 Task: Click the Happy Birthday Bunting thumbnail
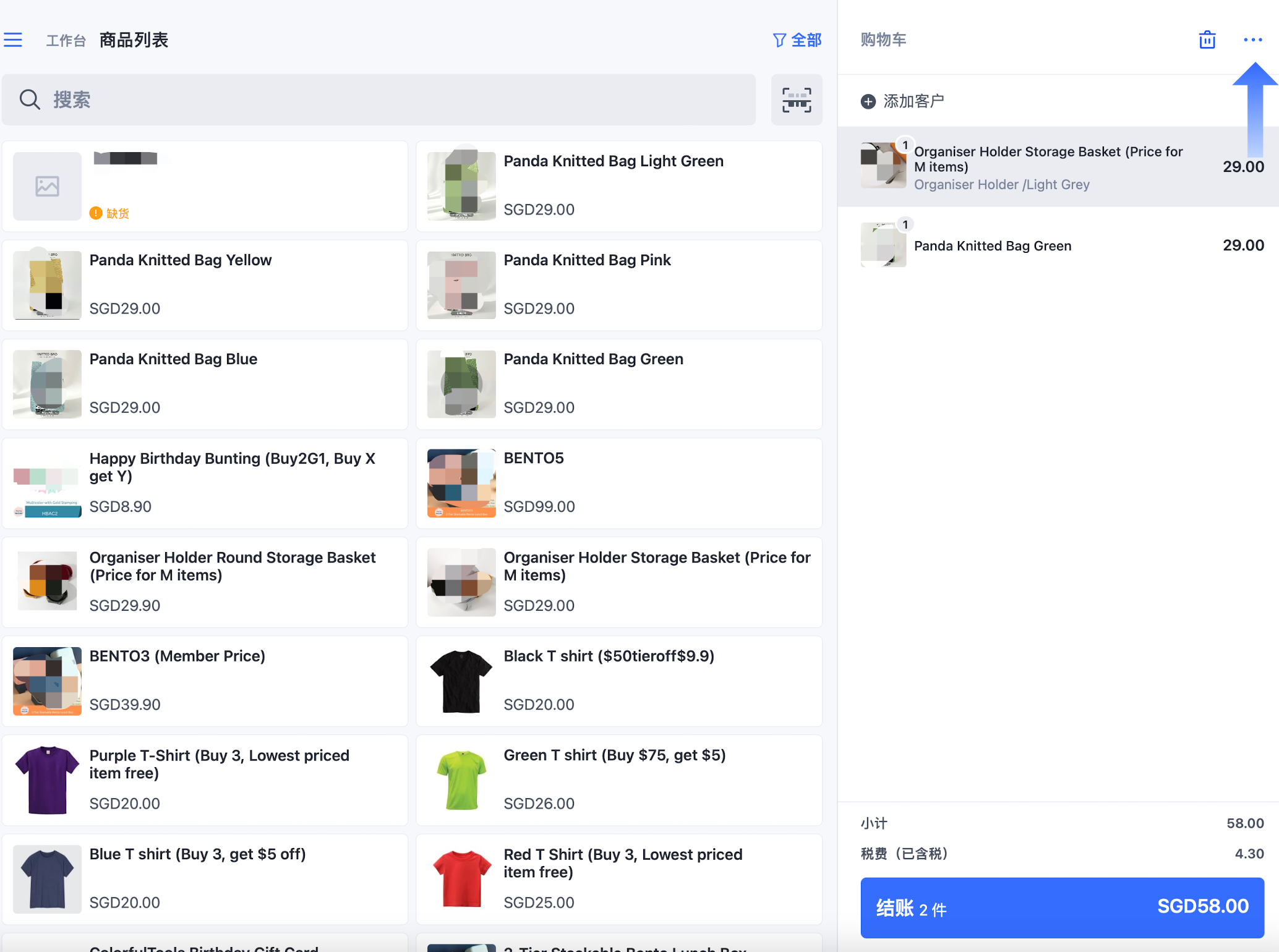47,483
